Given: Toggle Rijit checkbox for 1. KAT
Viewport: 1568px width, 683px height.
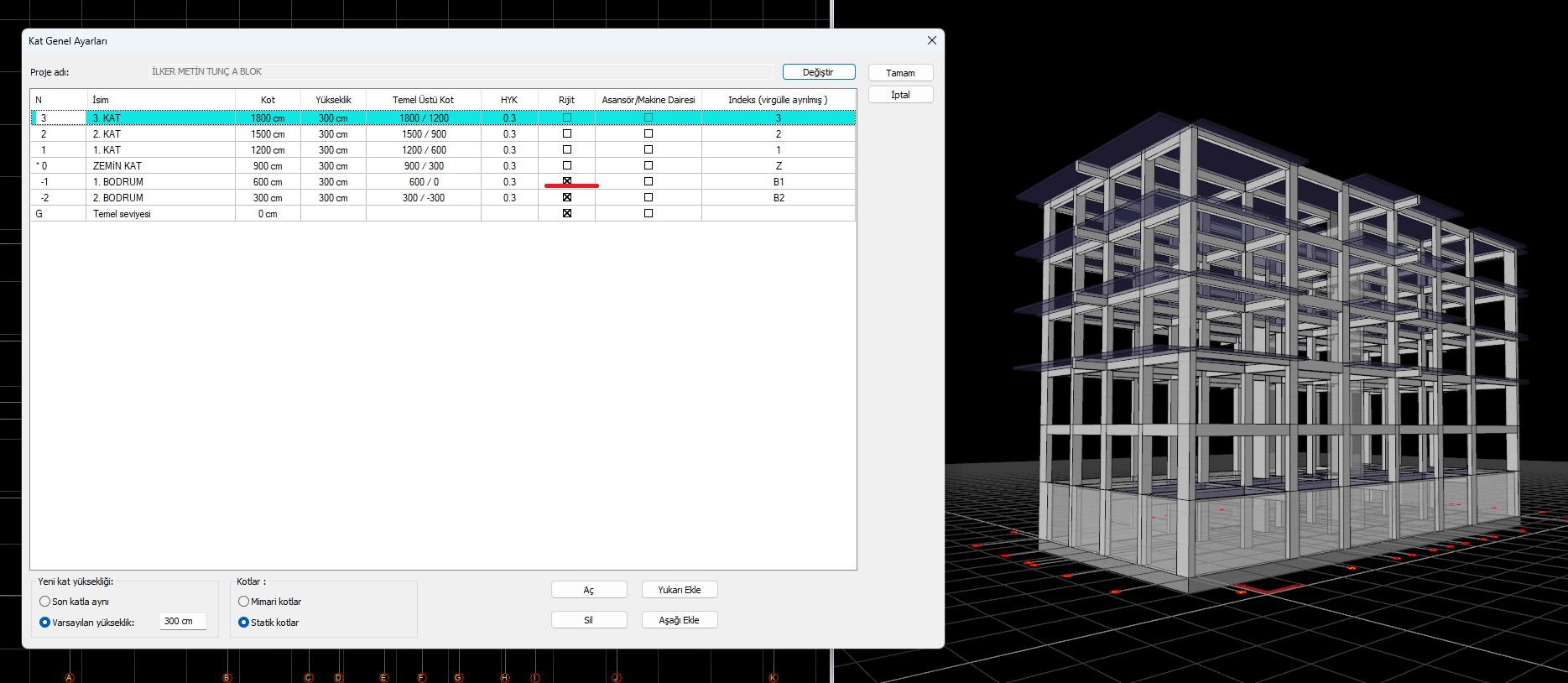Looking at the screenshot, I should coord(567,149).
